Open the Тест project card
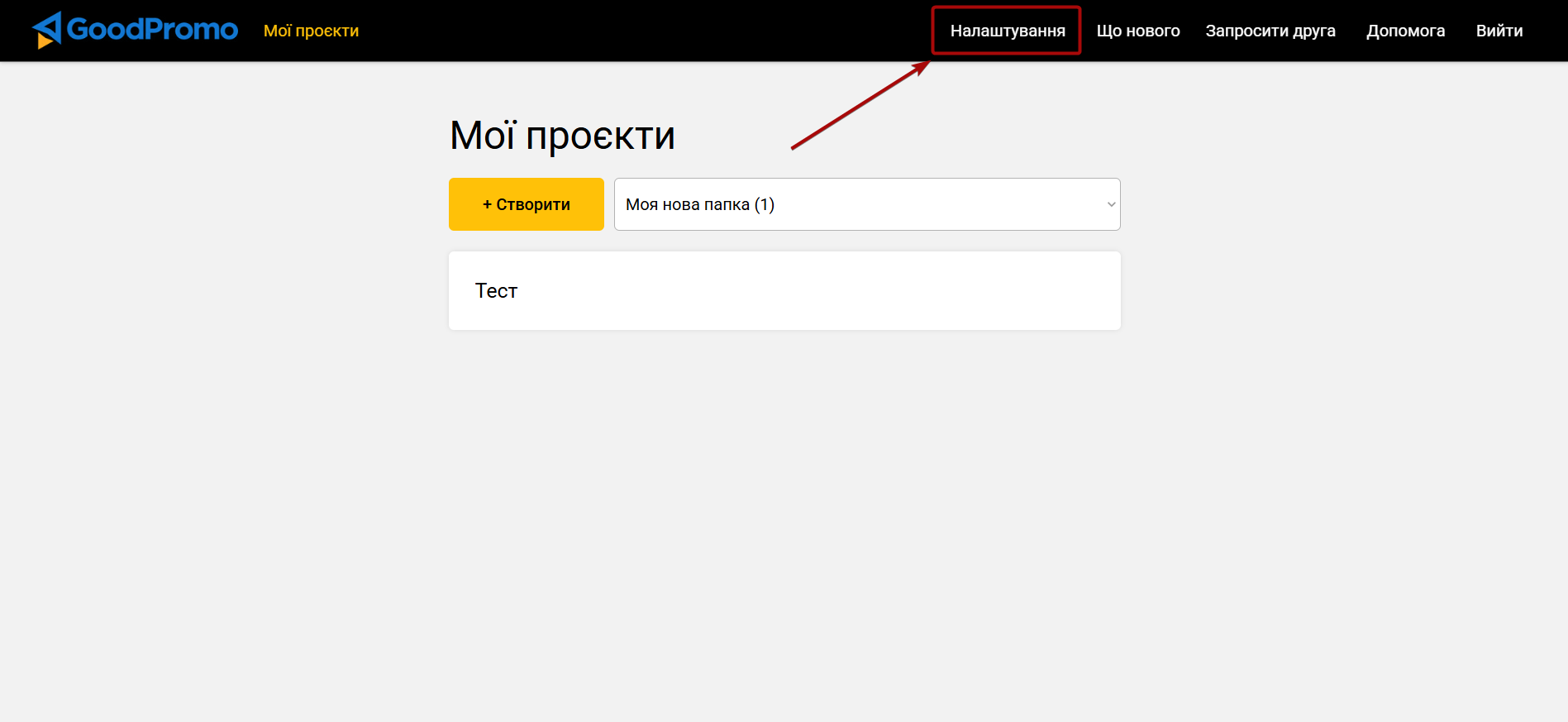The image size is (1568, 722). click(x=784, y=291)
